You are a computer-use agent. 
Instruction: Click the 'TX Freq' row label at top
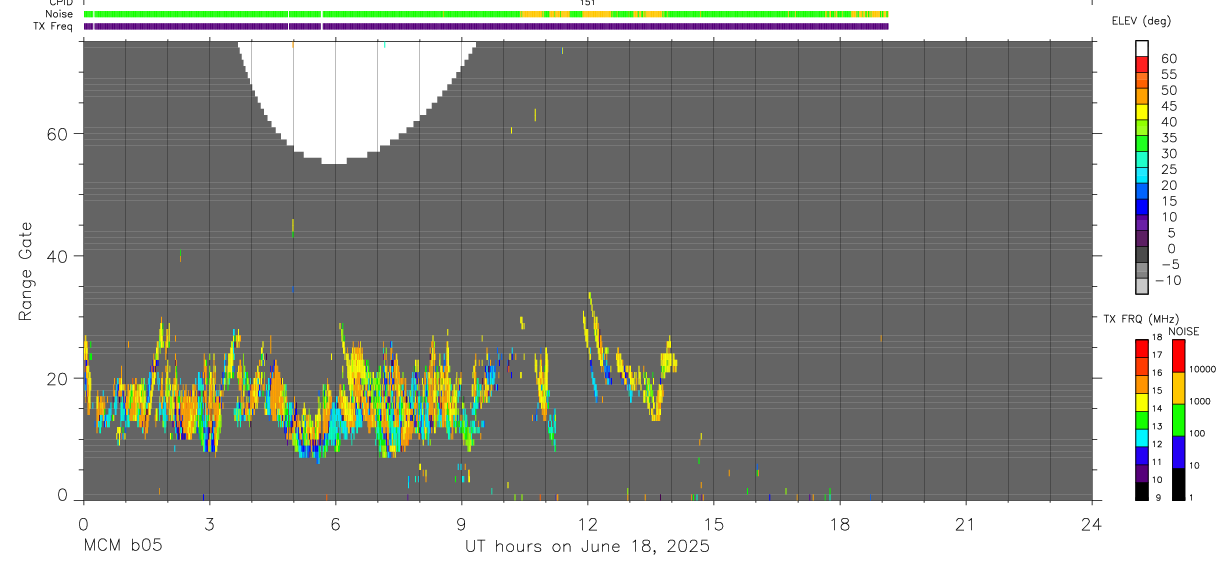click(x=53, y=26)
